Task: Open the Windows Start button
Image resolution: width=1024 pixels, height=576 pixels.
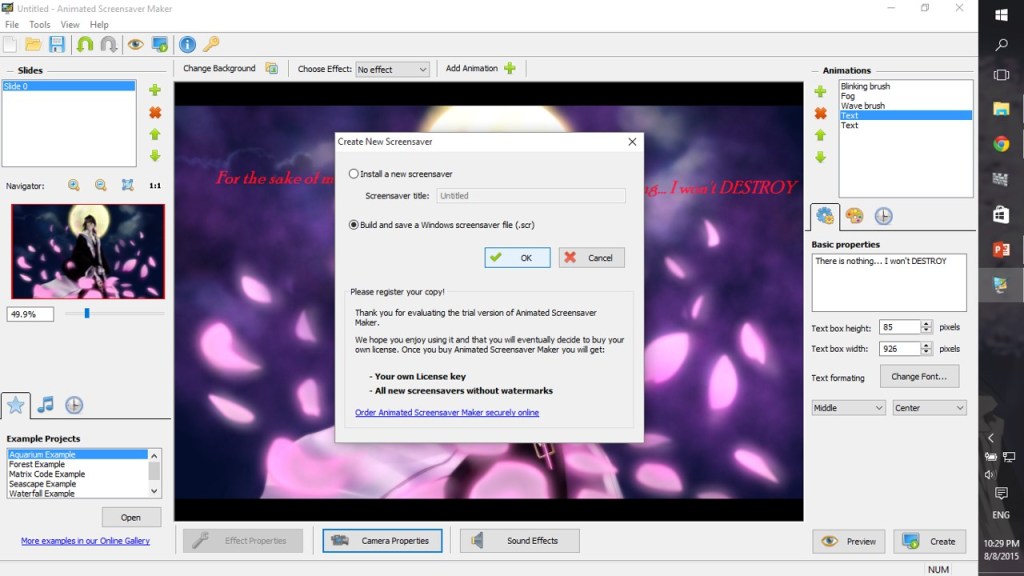Action: tap(1001, 14)
